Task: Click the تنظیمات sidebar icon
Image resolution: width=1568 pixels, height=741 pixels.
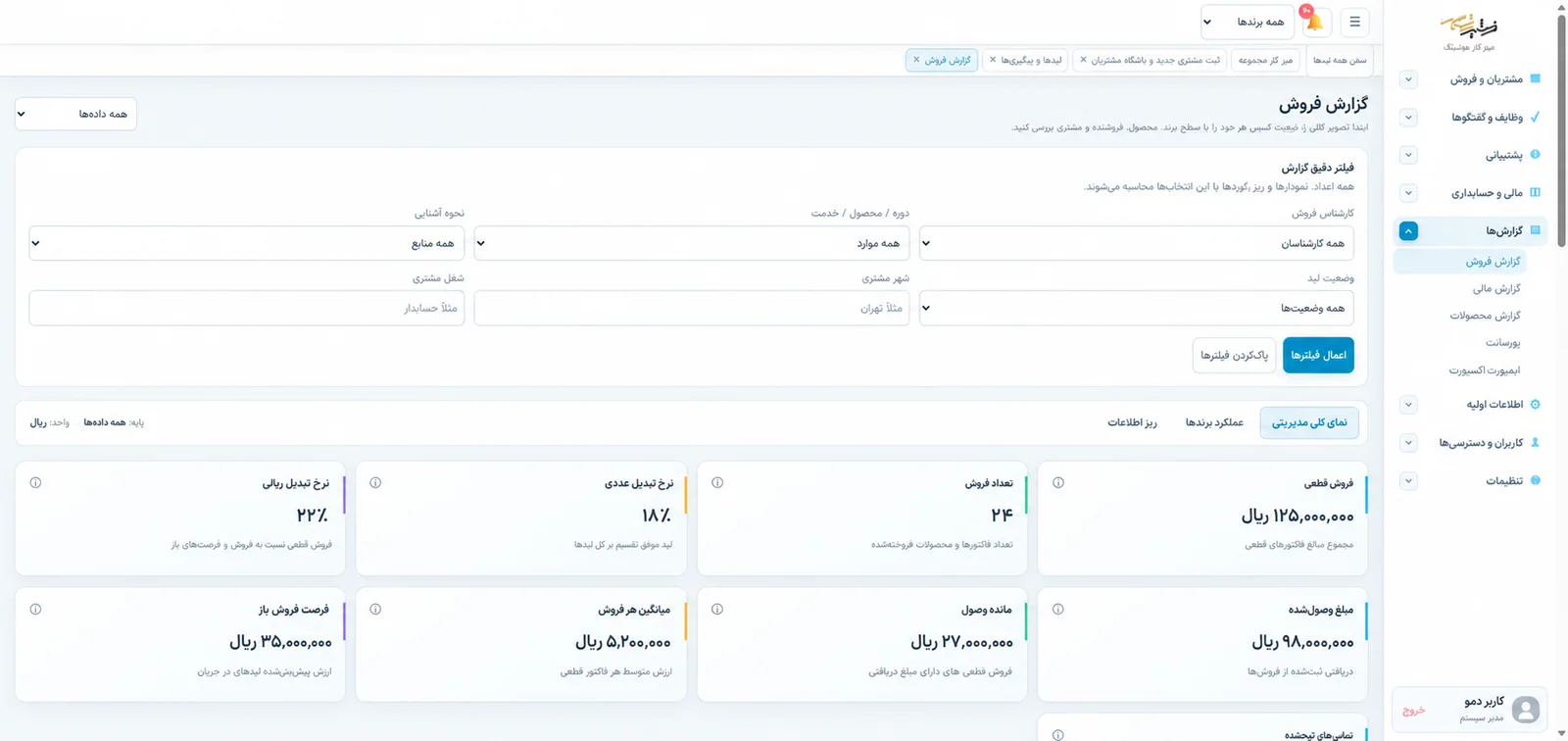Action: click(x=1535, y=480)
